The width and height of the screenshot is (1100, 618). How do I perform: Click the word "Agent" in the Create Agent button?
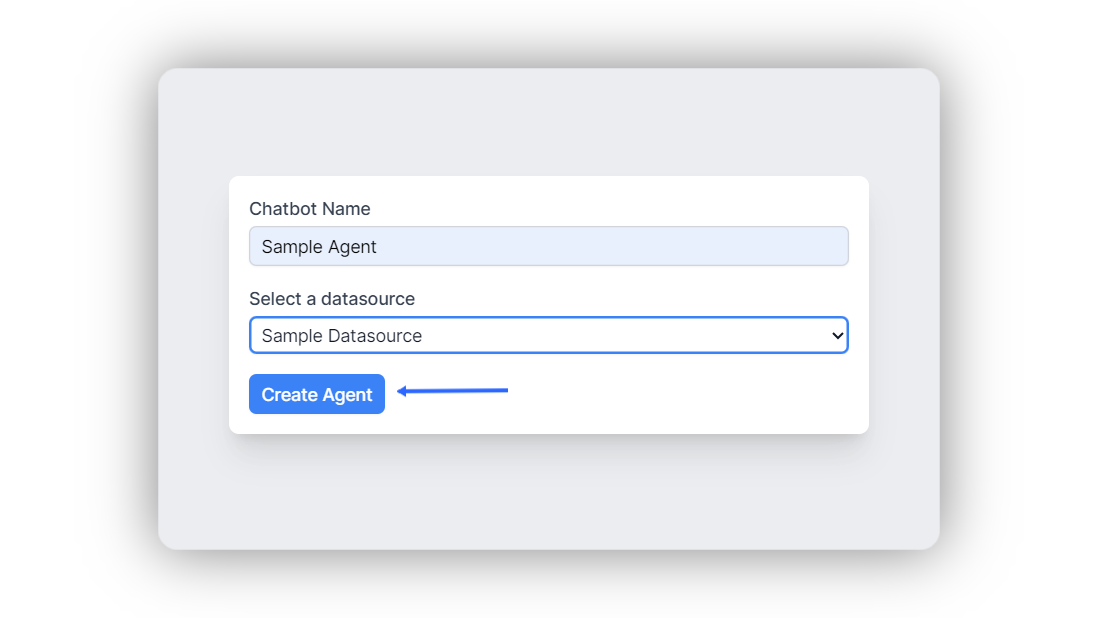coord(348,395)
